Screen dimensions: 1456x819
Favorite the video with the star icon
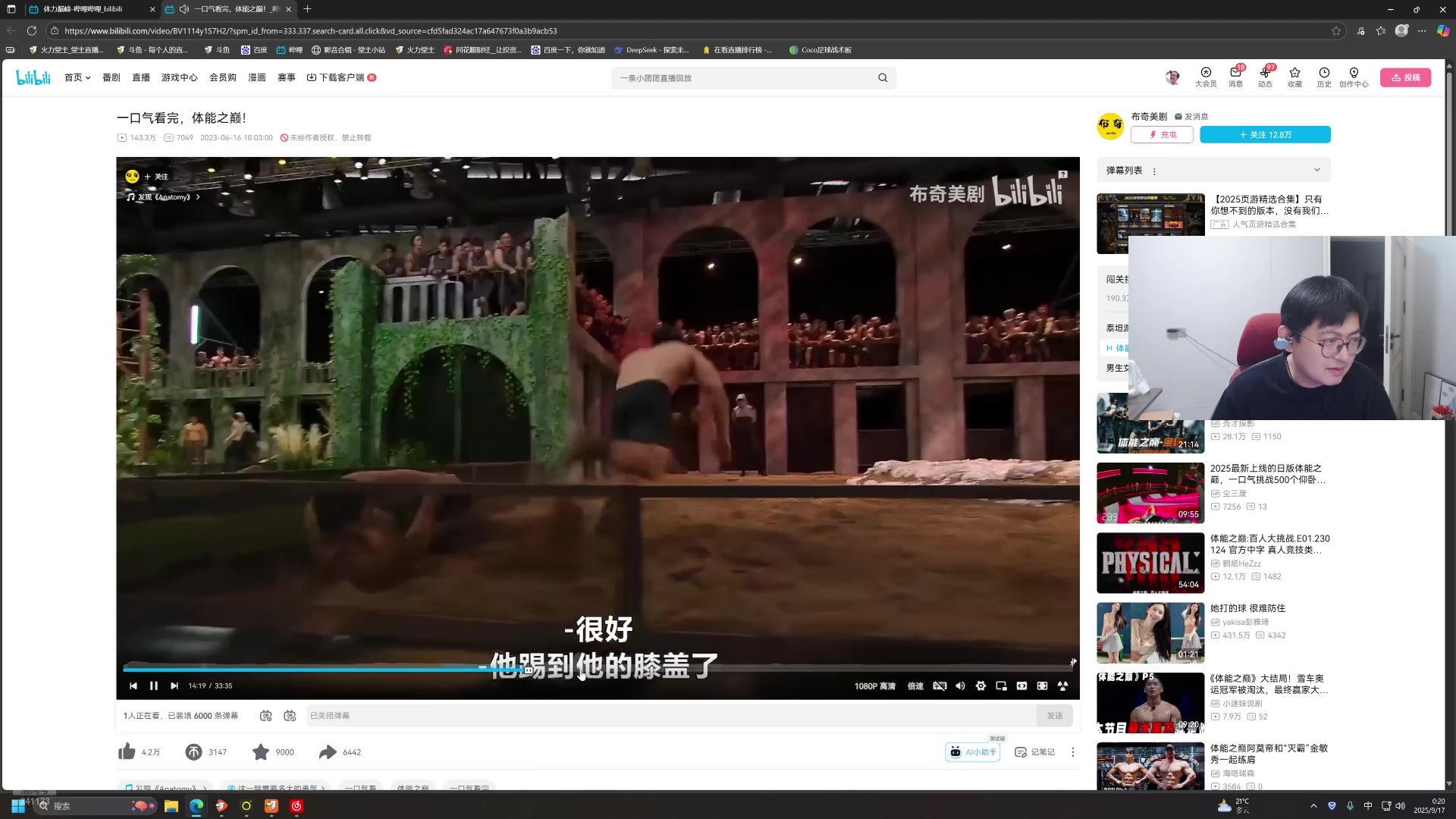pyautogui.click(x=261, y=752)
